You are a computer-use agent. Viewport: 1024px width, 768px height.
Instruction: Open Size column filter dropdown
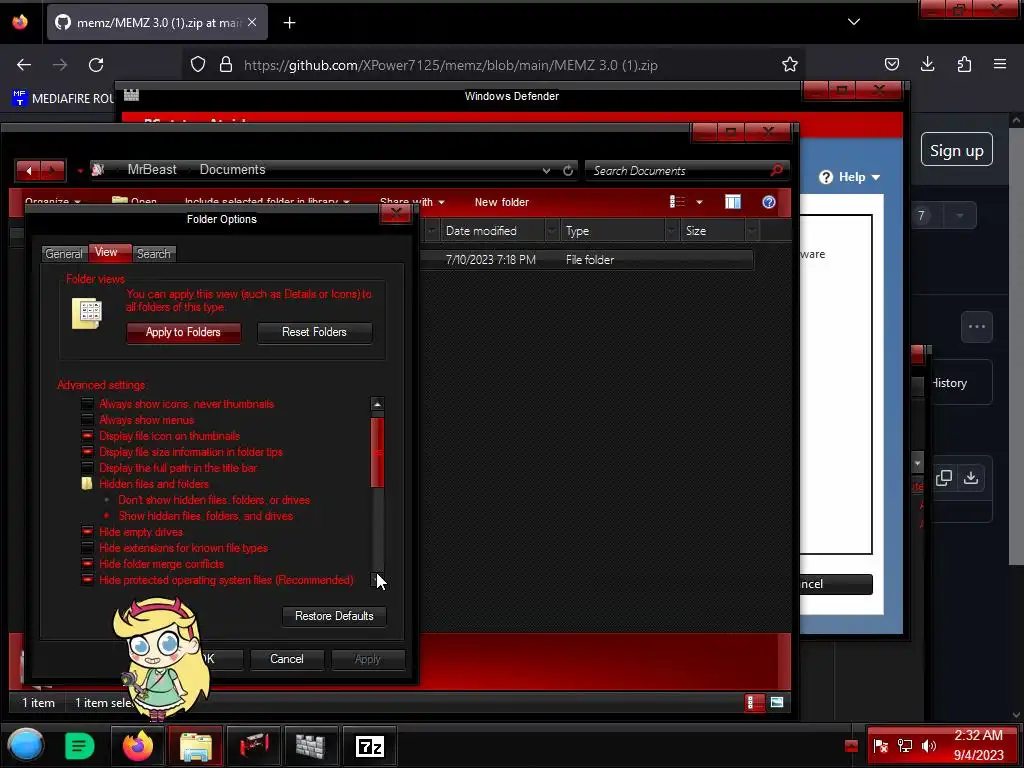point(752,231)
